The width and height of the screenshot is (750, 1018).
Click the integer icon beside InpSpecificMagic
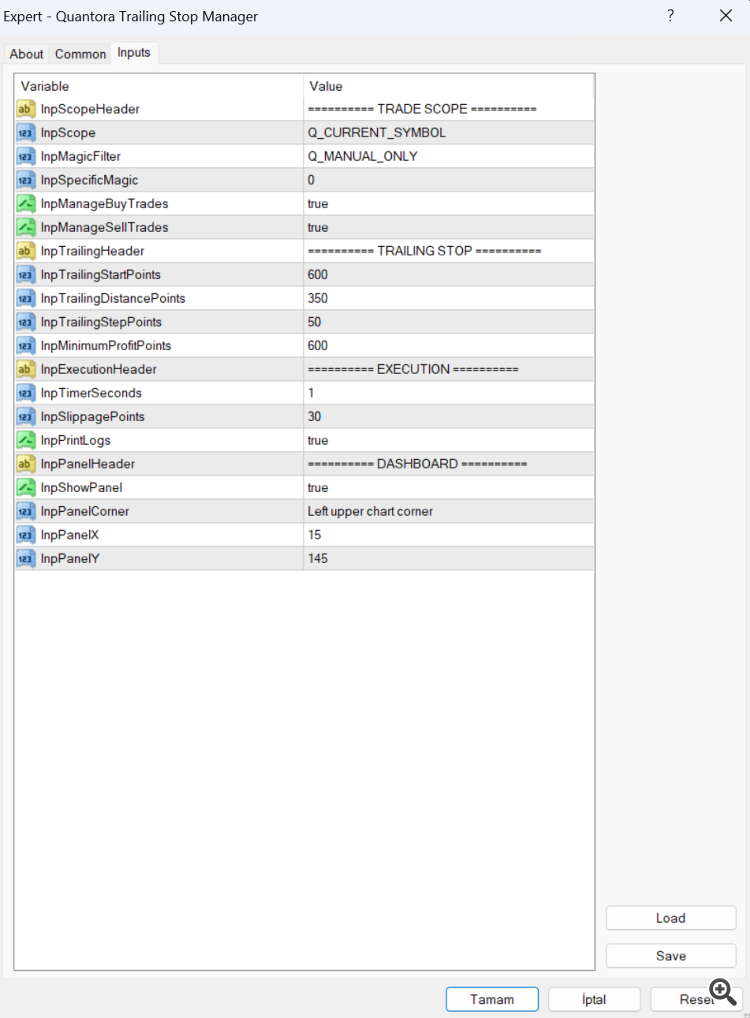(x=25, y=180)
